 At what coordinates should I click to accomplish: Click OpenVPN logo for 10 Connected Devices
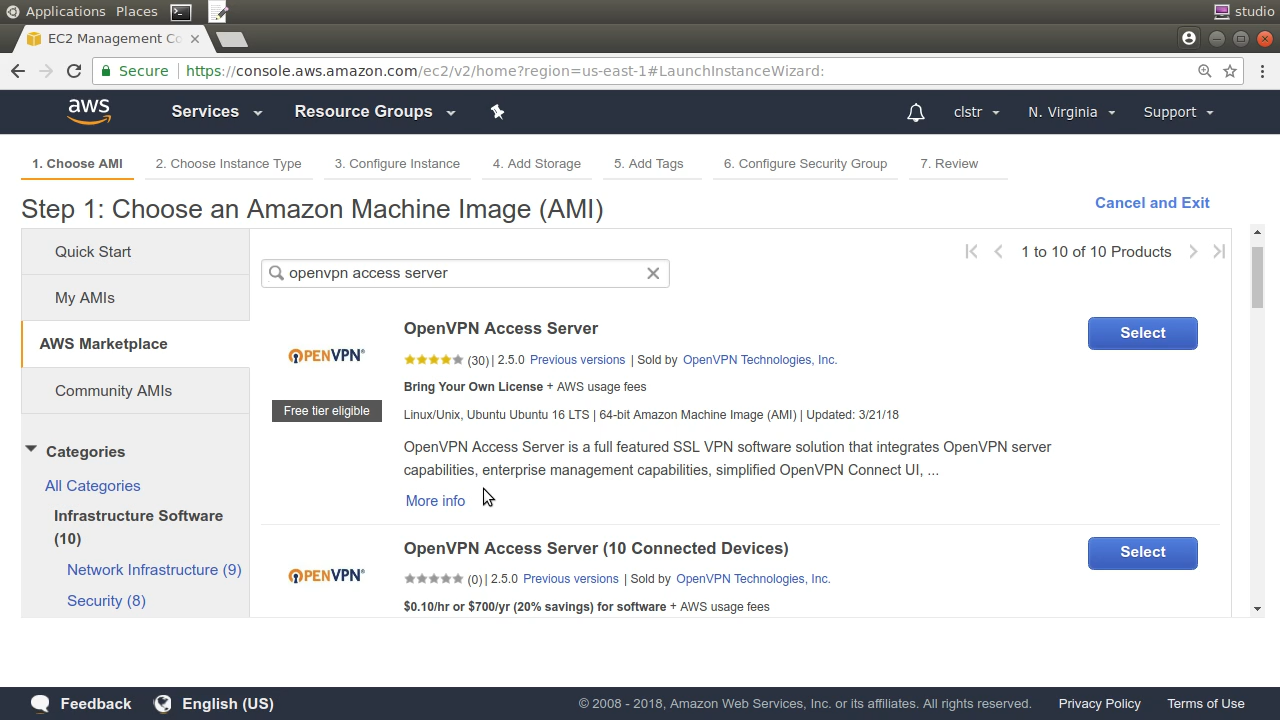tap(326, 575)
